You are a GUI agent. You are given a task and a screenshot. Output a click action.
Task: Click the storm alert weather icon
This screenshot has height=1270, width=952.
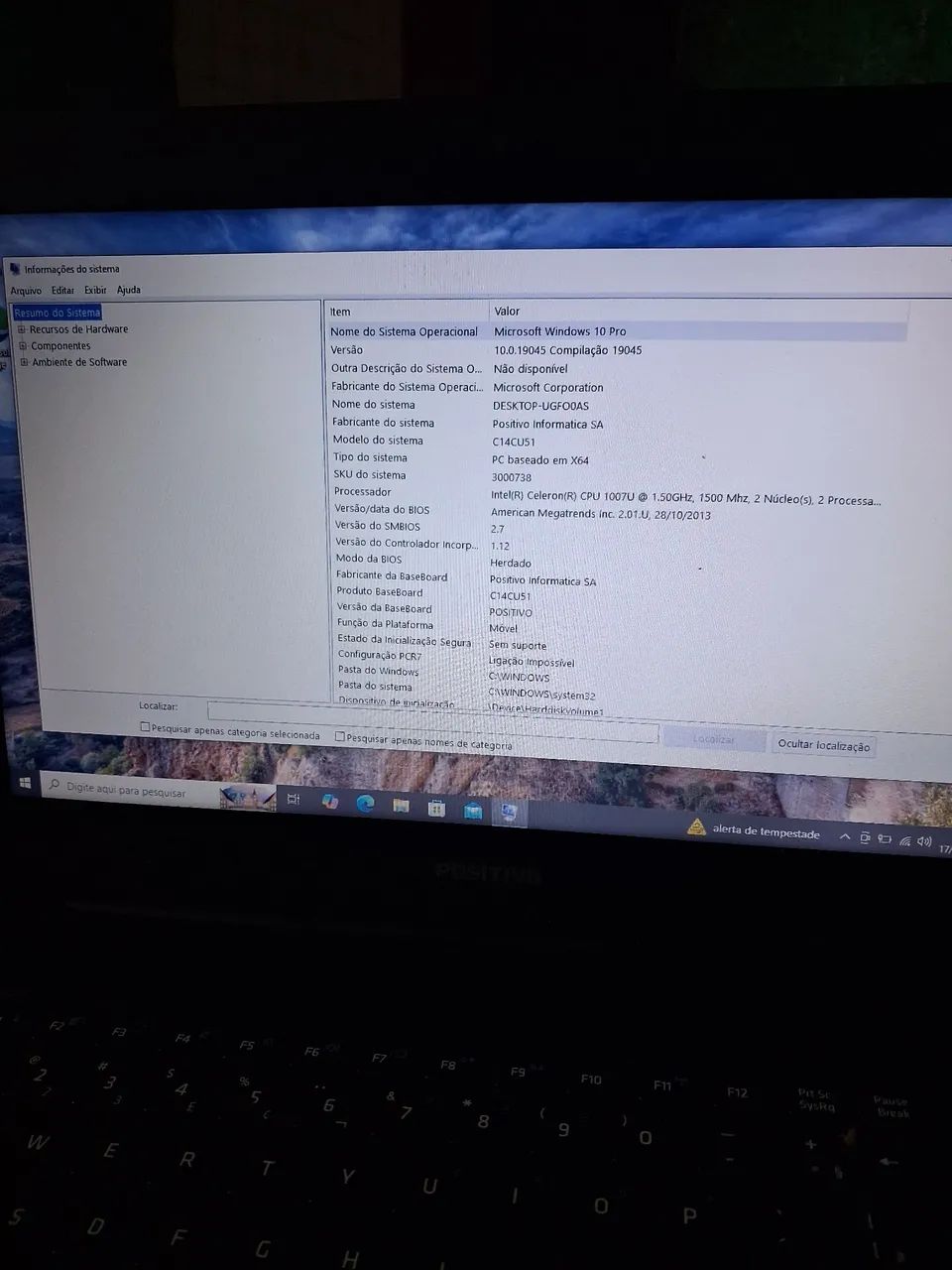click(697, 827)
